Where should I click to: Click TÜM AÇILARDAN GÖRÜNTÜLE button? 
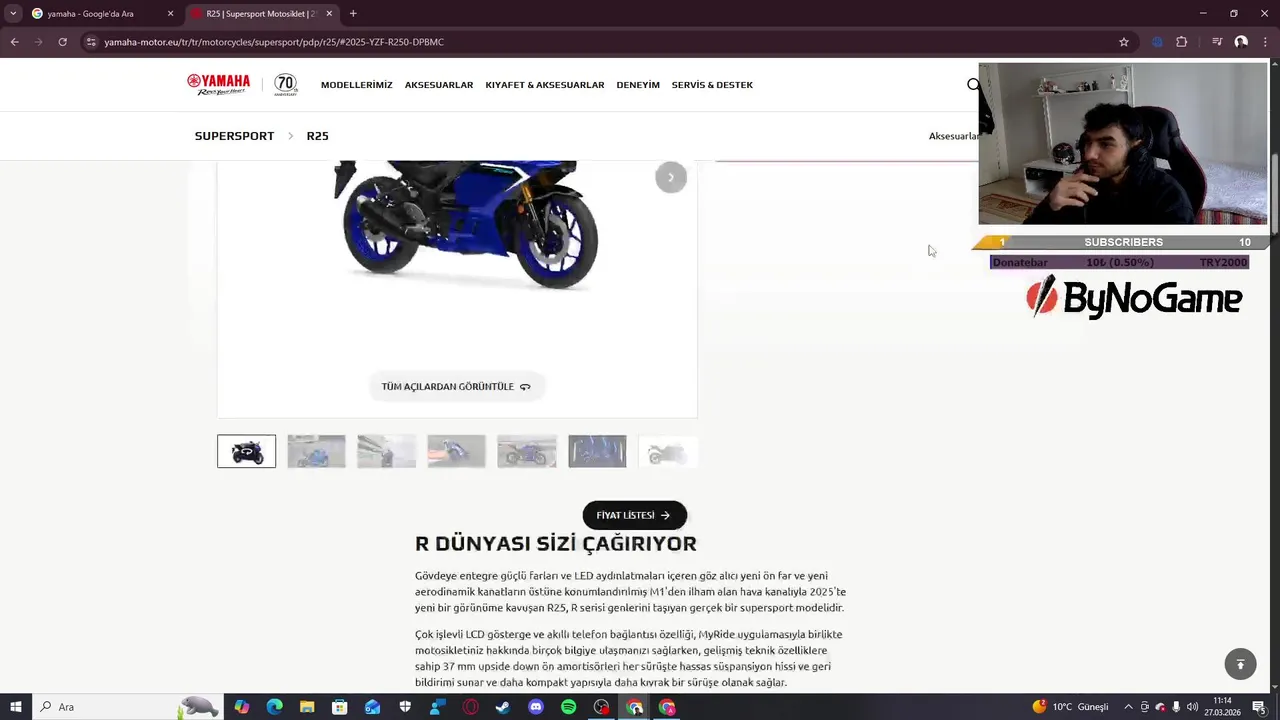(456, 386)
